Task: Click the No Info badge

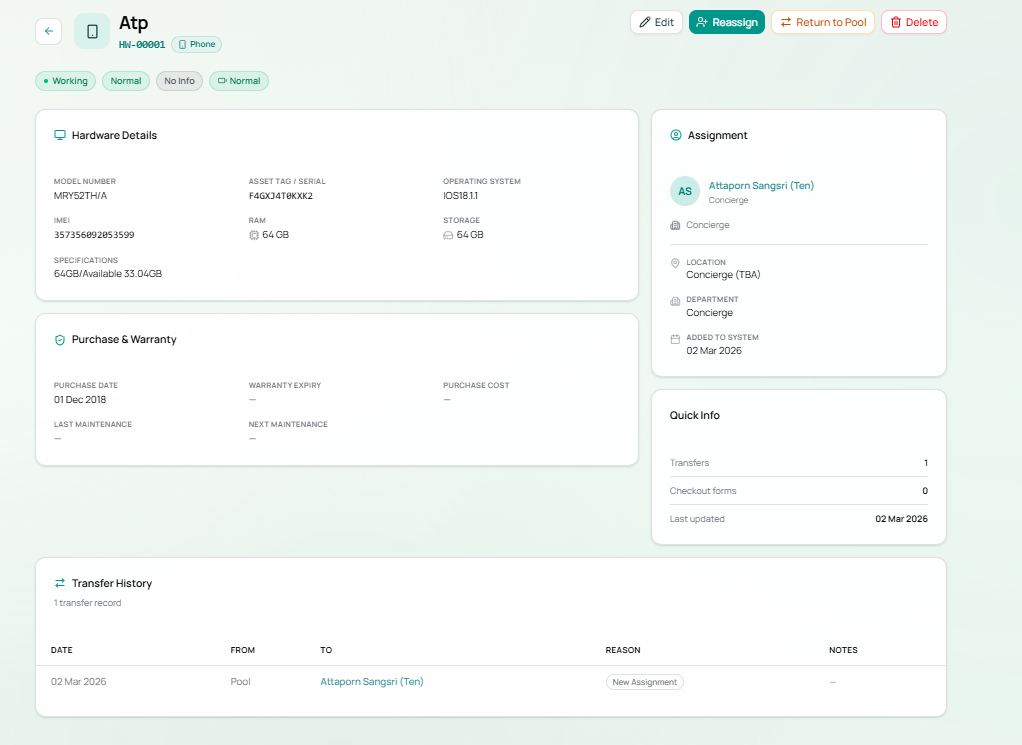Action: 179,81
